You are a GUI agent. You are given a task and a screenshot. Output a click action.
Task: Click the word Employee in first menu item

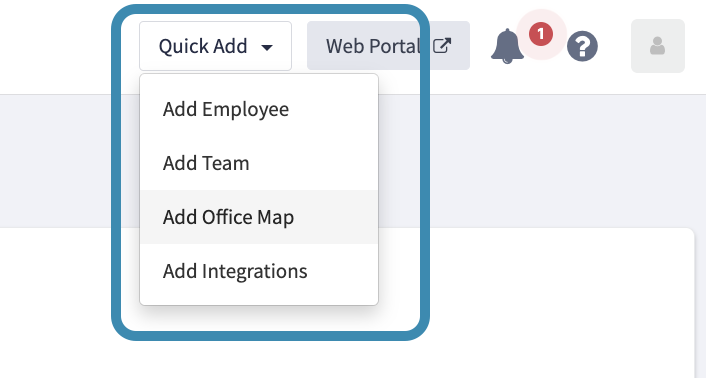click(245, 109)
